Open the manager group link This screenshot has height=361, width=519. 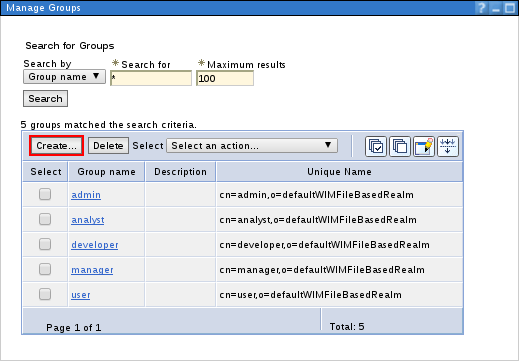click(92, 270)
